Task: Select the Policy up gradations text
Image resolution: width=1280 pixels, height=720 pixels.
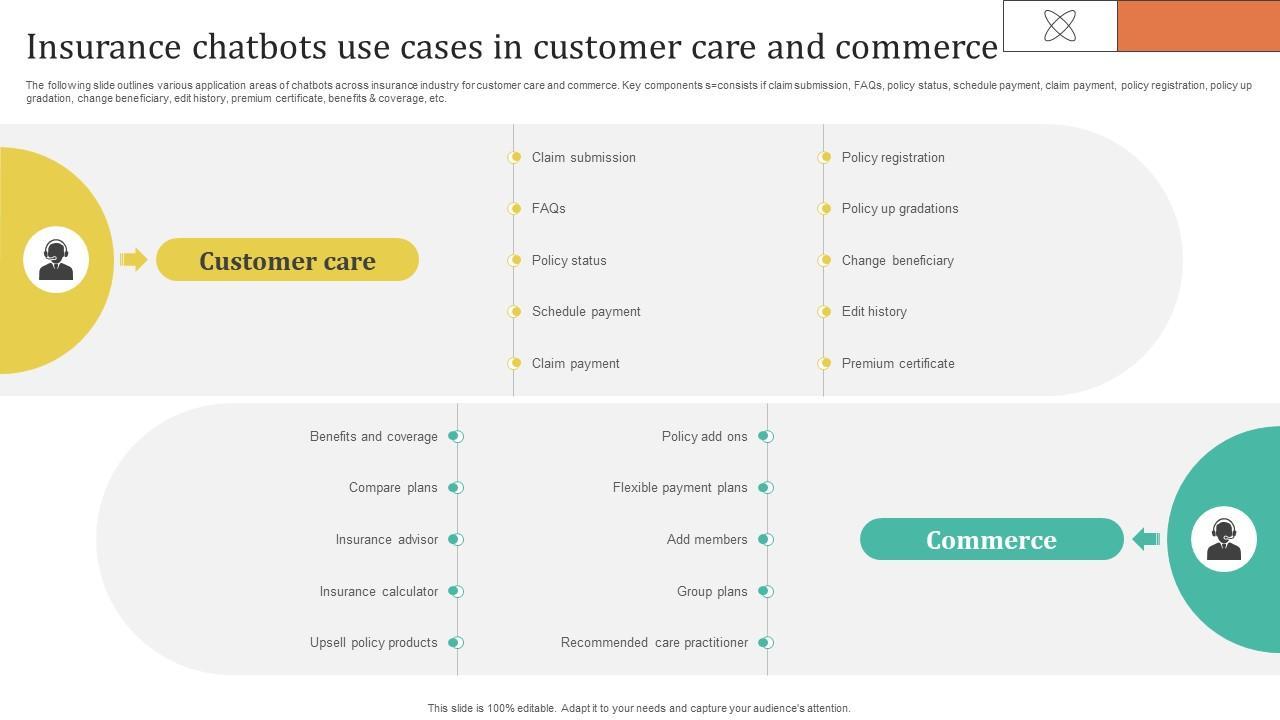Action: [x=900, y=208]
